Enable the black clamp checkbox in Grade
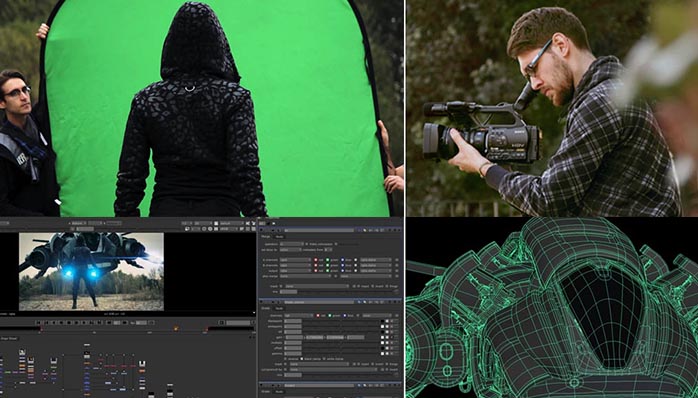 (302, 359)
